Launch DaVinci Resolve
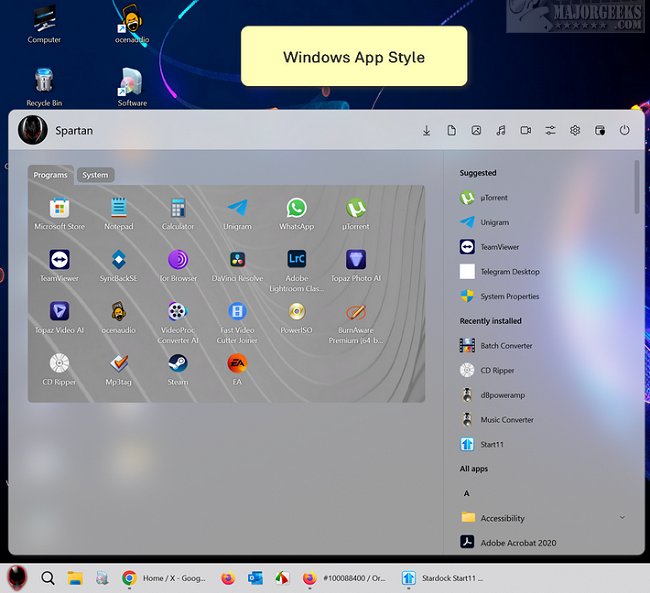 (237, 266)
